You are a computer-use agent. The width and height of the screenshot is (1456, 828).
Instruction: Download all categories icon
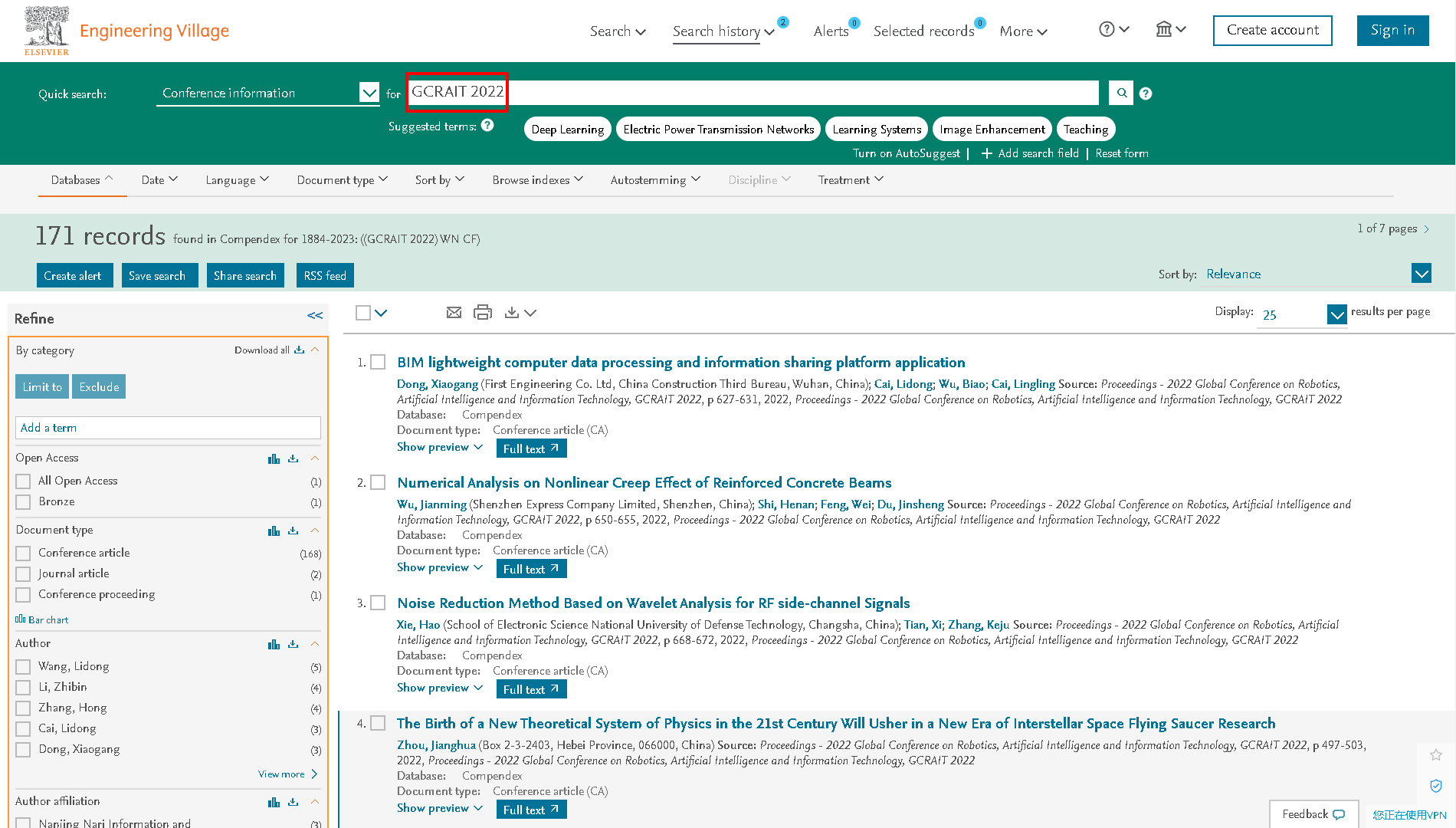point(299,350)
